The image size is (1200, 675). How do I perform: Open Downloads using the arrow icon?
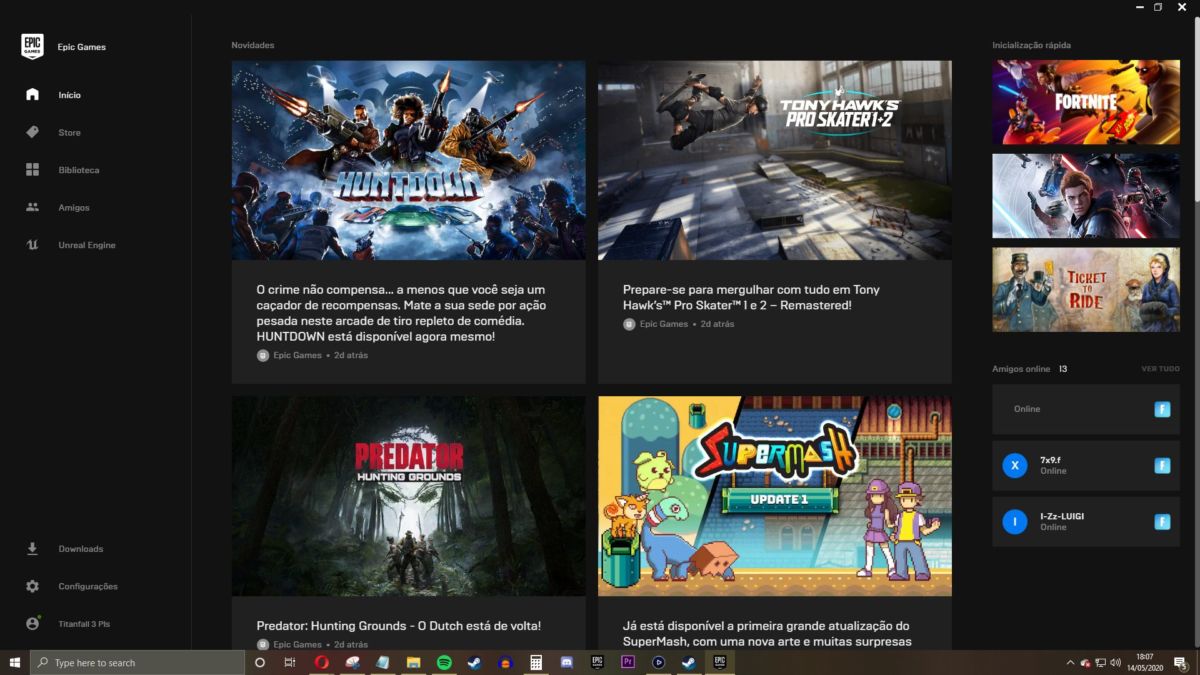pyautogui.click(x=32, y=549)
